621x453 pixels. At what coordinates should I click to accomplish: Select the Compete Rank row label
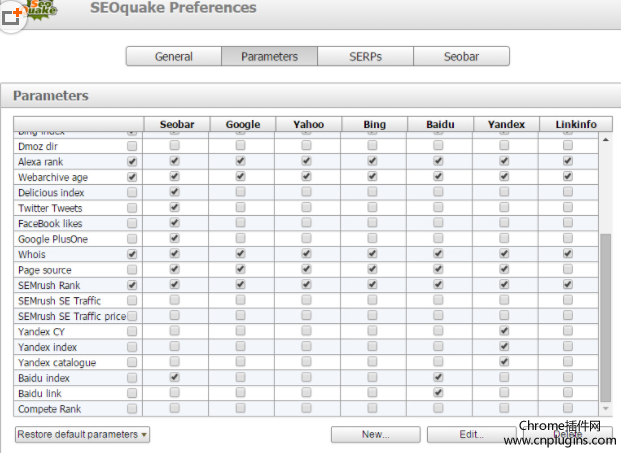point(50,409)
